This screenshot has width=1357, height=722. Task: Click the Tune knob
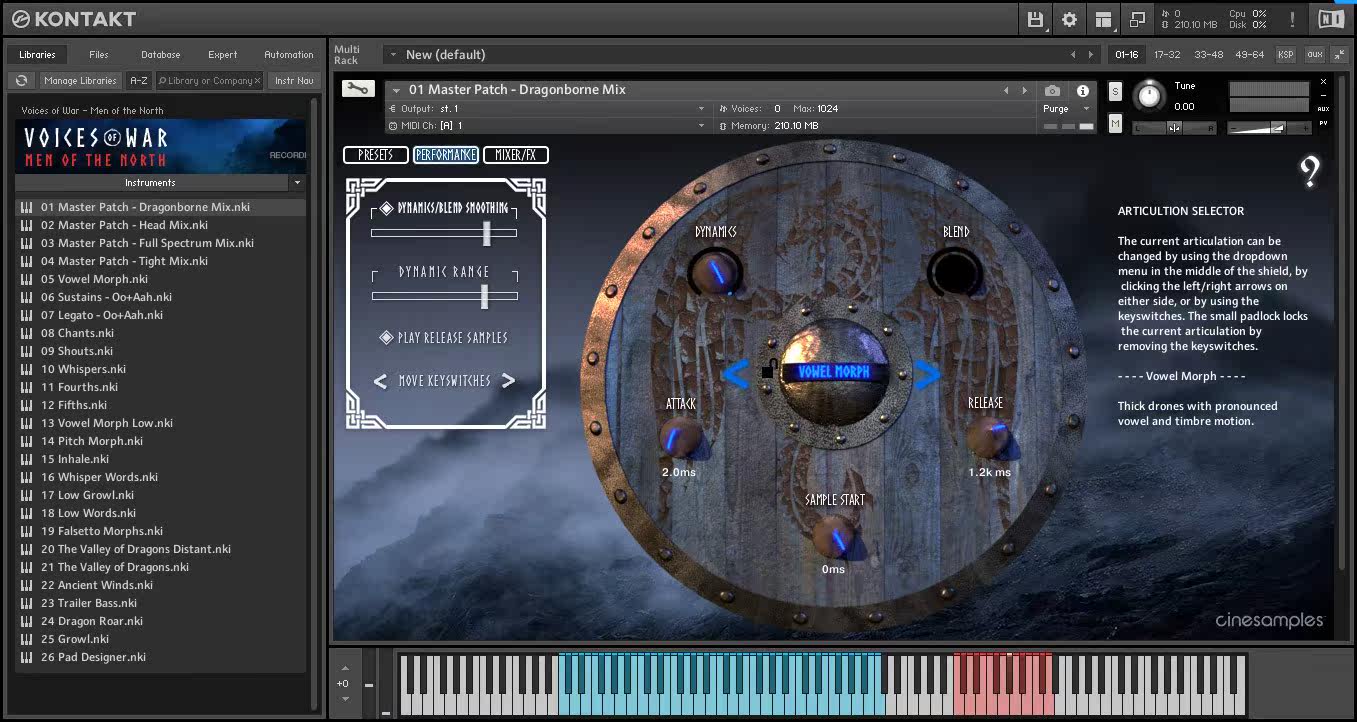1149,95
